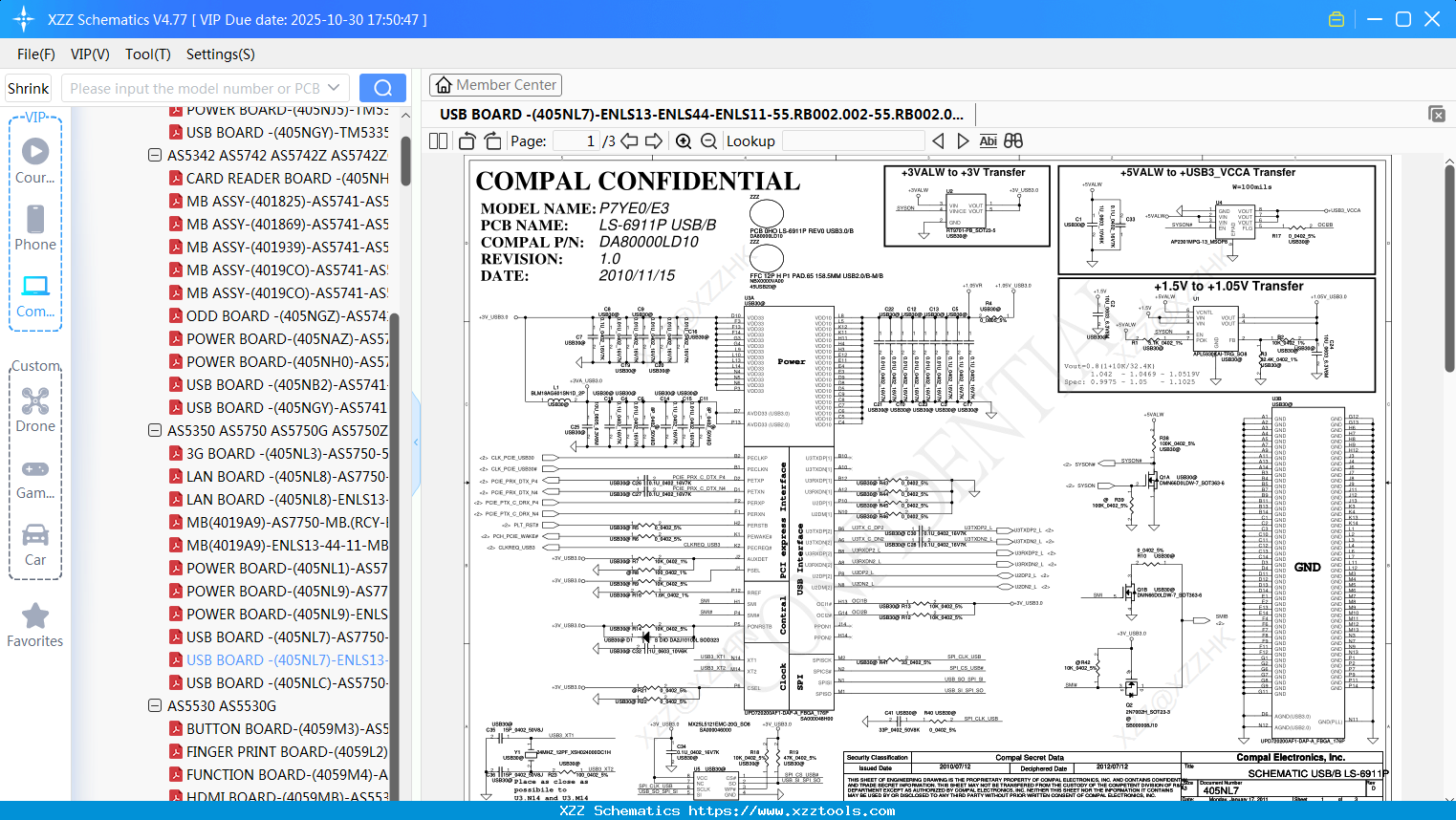Open the Tool(T) menu

click(x=147, y=54)
